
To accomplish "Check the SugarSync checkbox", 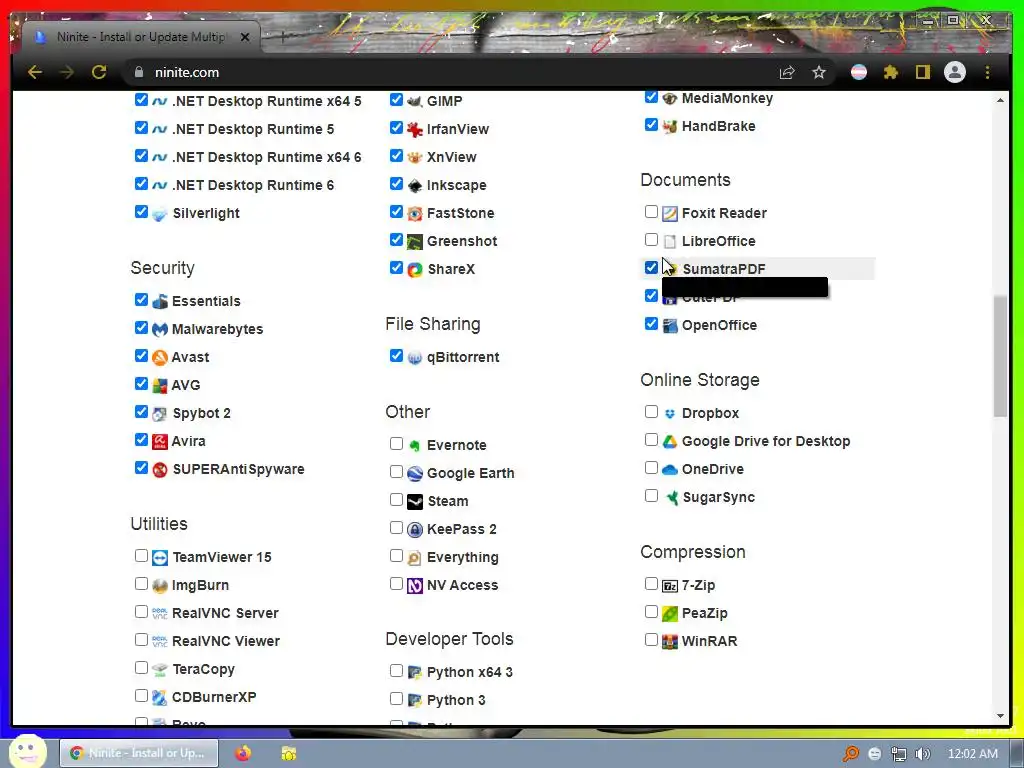I will click(x=651, y=496).
